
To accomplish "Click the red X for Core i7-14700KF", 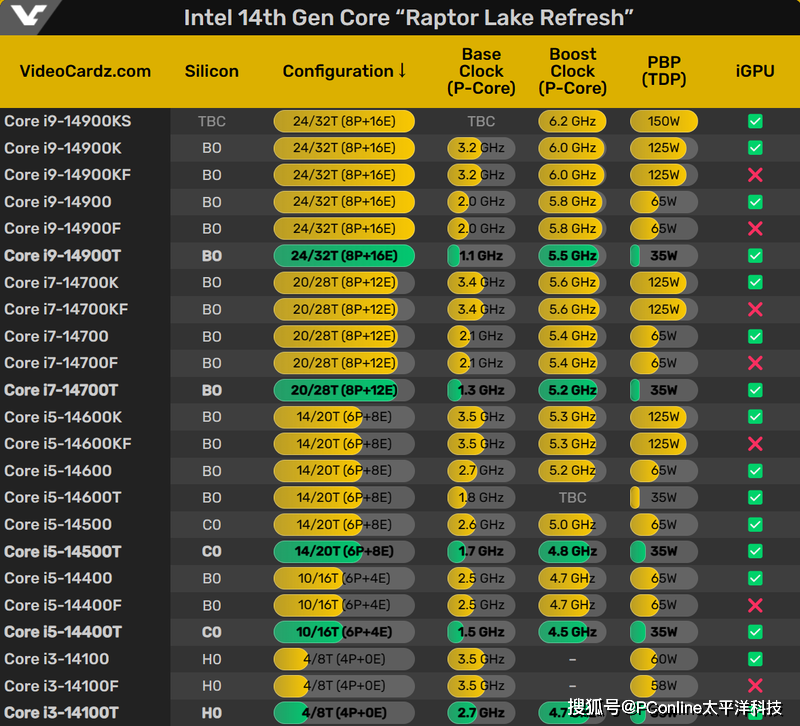I will point(755,309).
